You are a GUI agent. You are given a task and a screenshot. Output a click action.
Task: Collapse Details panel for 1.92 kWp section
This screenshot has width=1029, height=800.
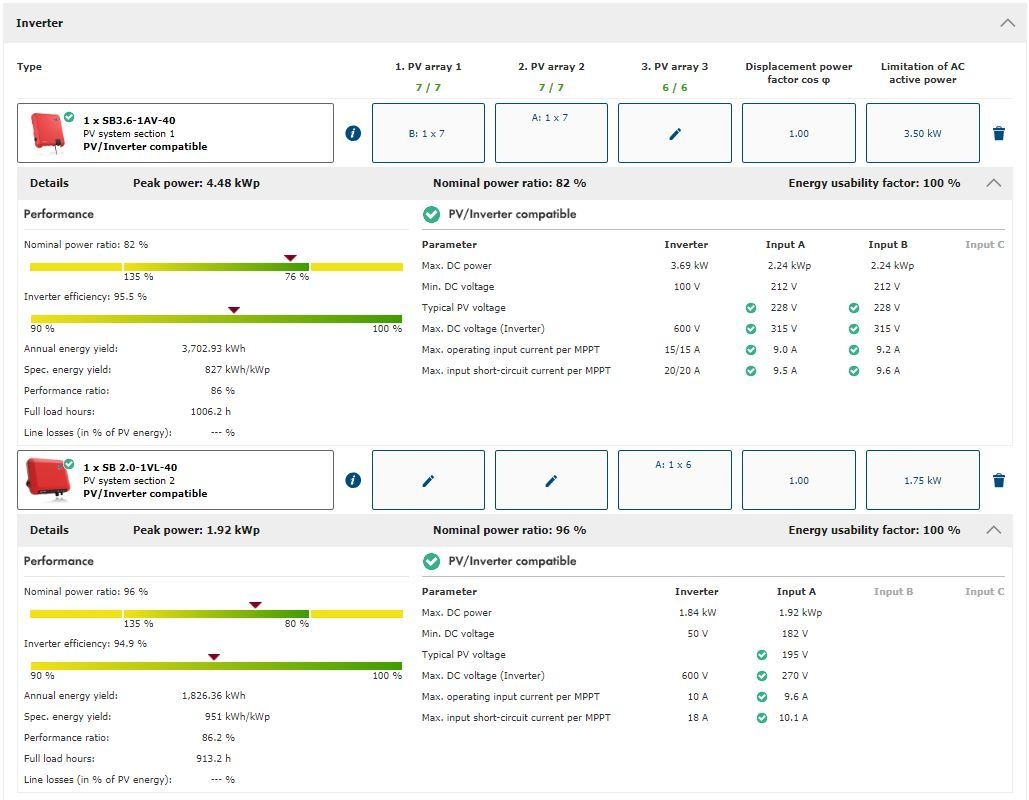click(x=993, y=530)
